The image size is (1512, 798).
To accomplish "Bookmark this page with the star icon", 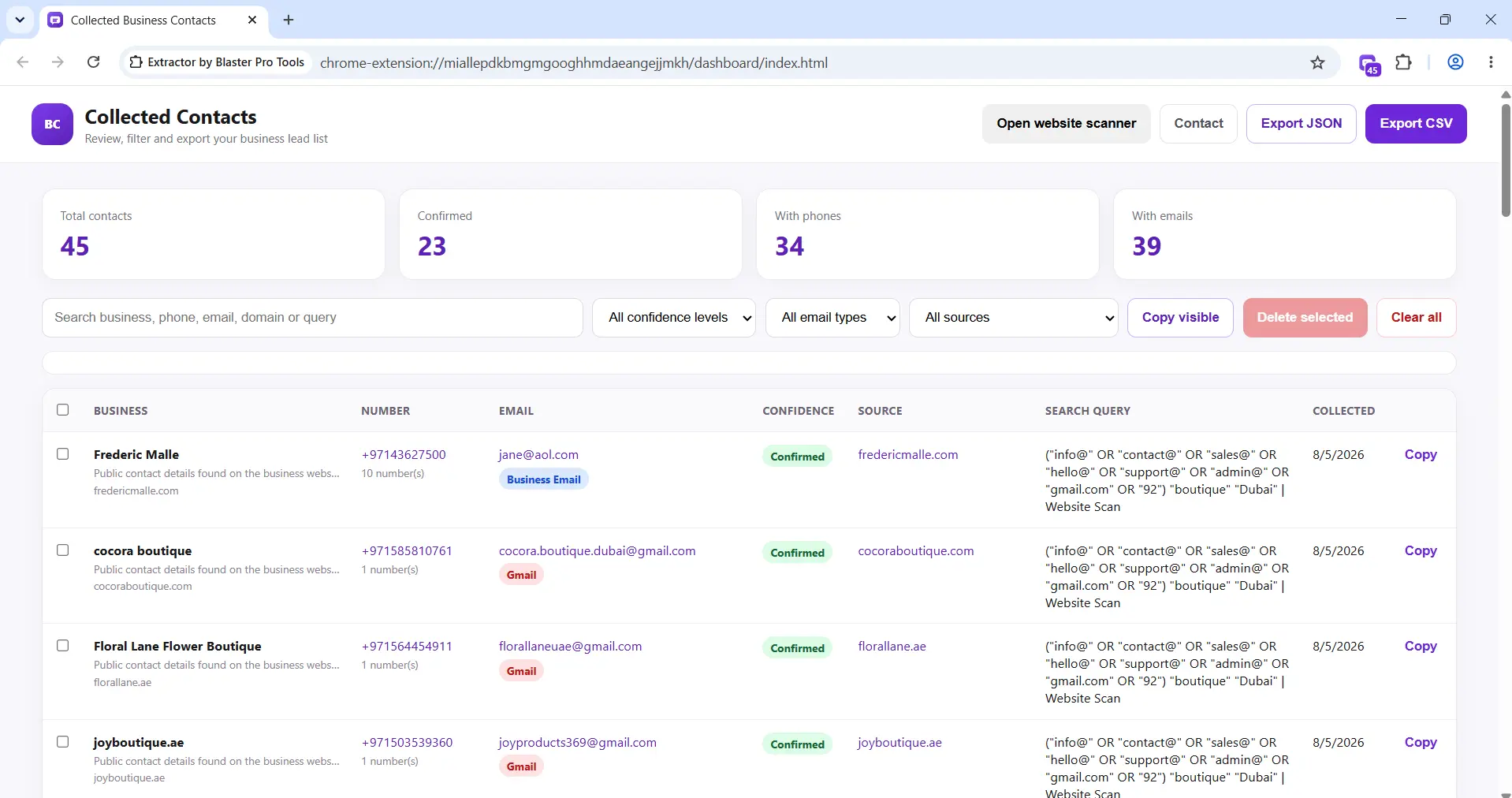I will coord(1318,62).
